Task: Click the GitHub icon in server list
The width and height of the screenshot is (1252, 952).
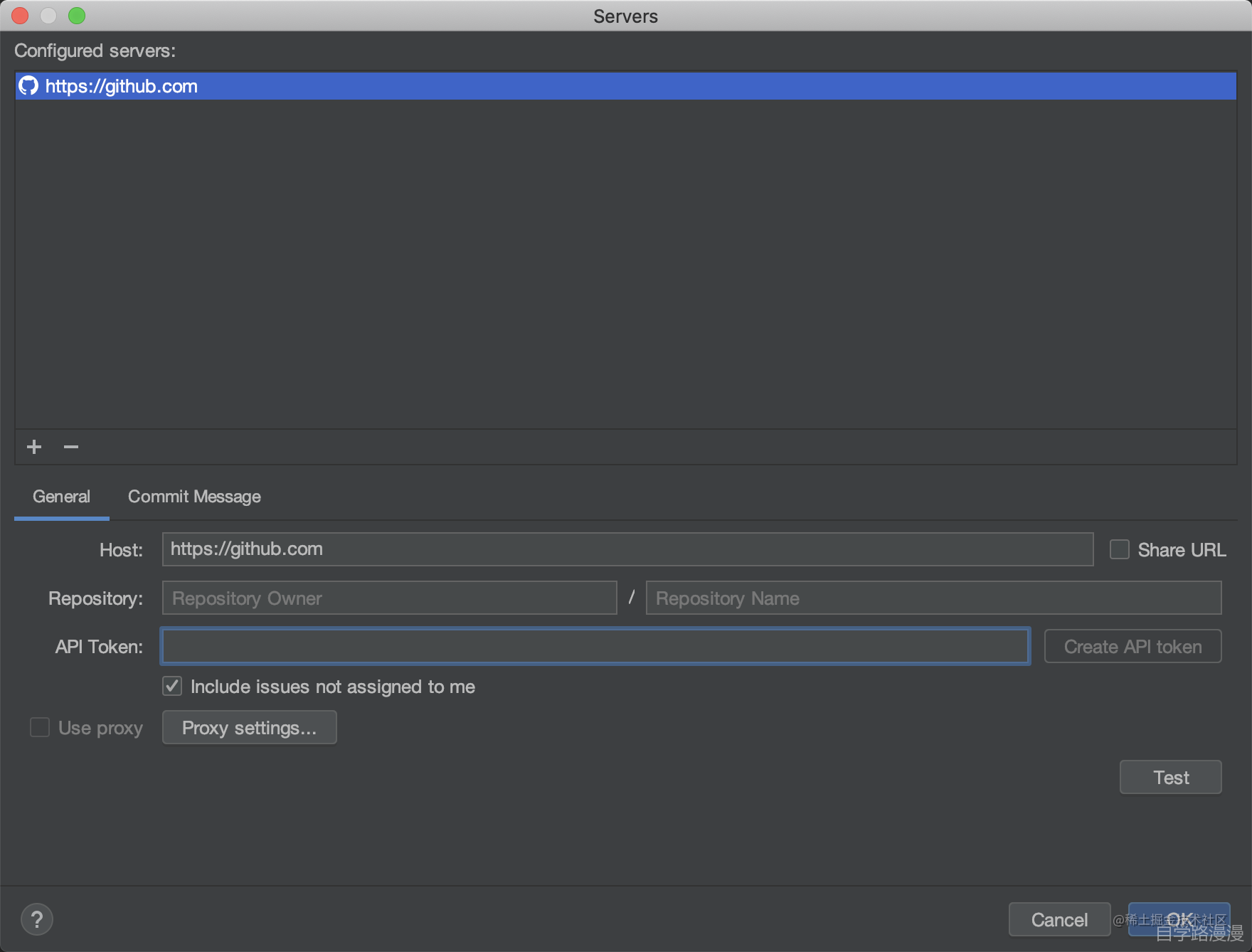Action: click(28, 86)
